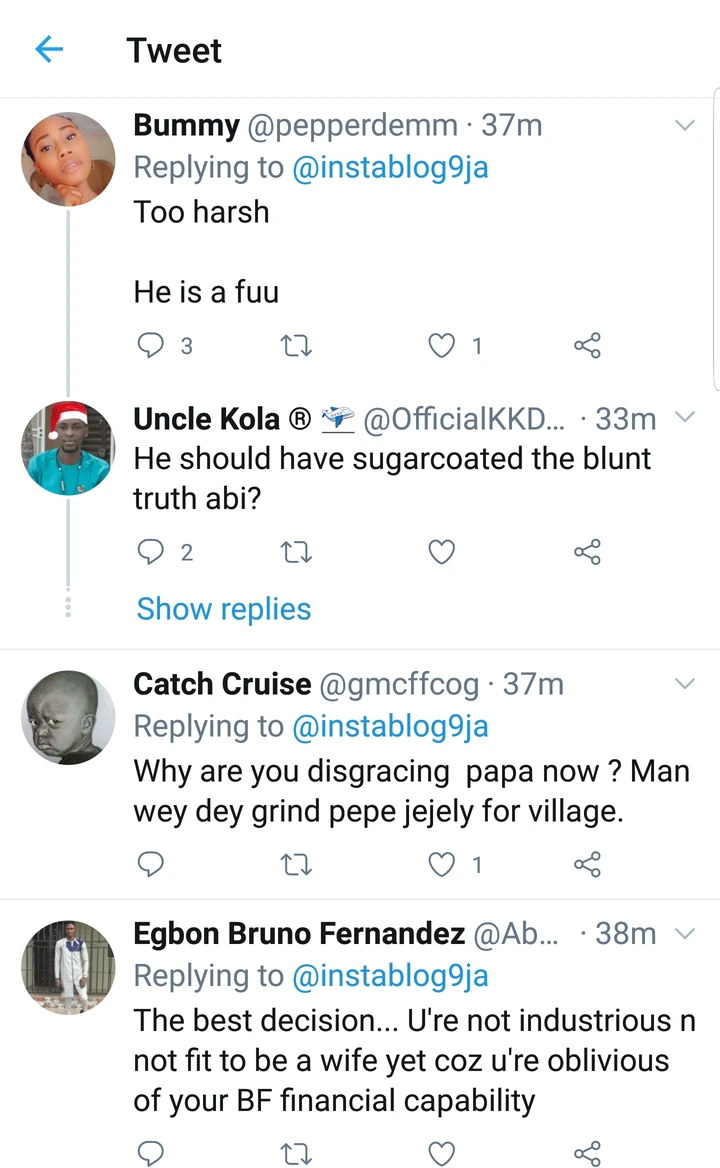Reply to Catch Cruise's tweet
The height and width of the screenshot is (1168, 720).
pyautogui.click(x=150, y=864)
